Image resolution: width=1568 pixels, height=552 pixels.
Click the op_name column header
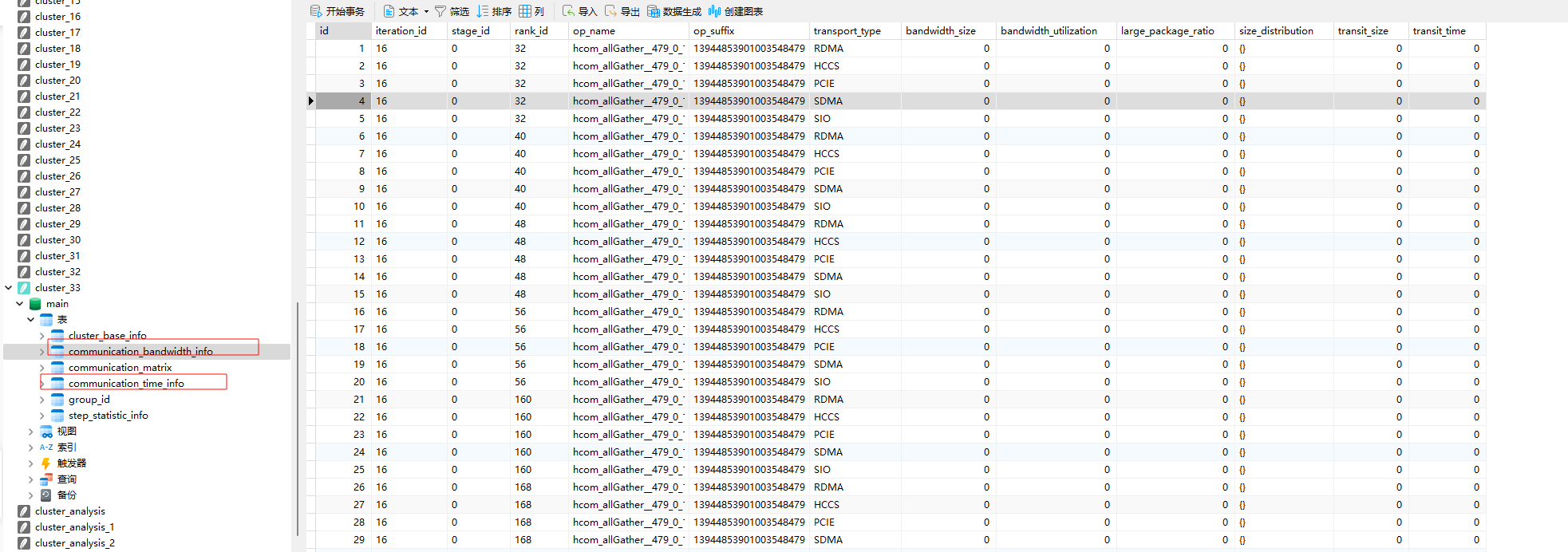(629, 31)
